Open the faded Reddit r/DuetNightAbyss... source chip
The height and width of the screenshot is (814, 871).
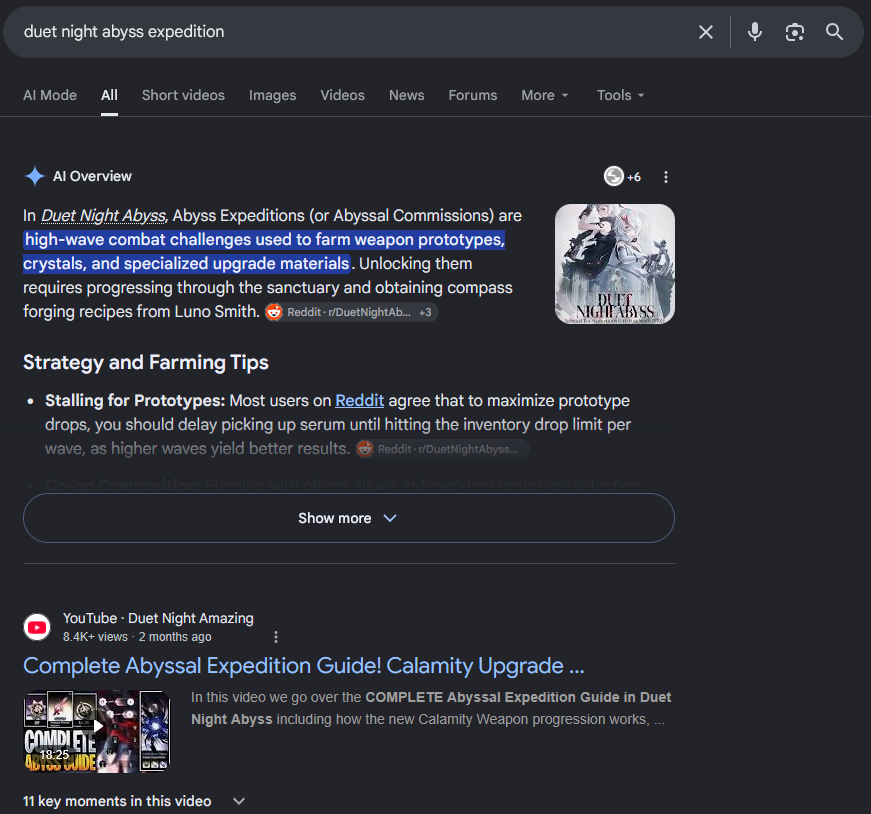(x=442, y=449)
